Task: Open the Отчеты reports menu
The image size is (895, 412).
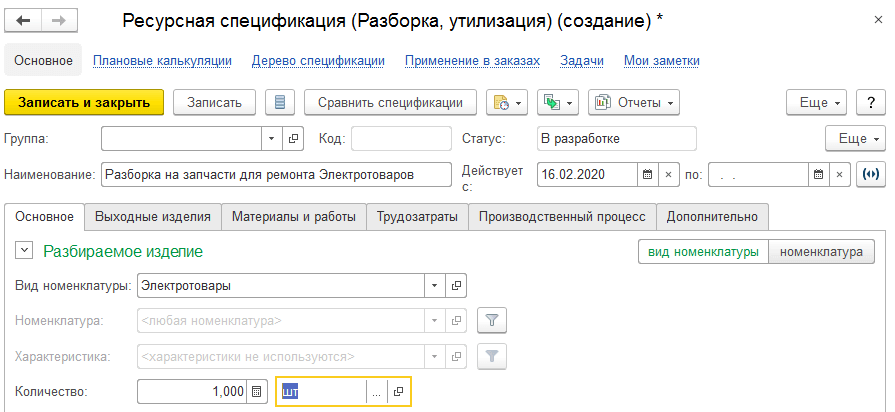Action: 634,103
